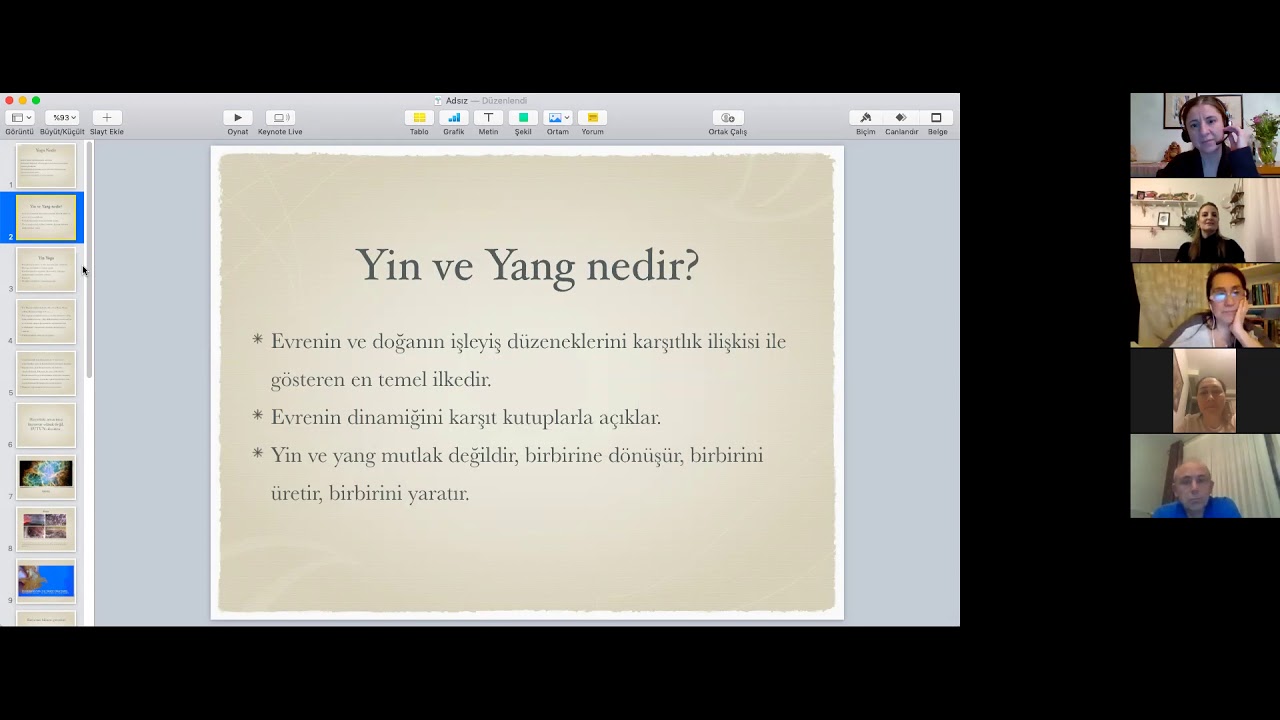Select the participant video with bookshelf
Viewport: 1280px width, 720px height.
pos(1205,305)
